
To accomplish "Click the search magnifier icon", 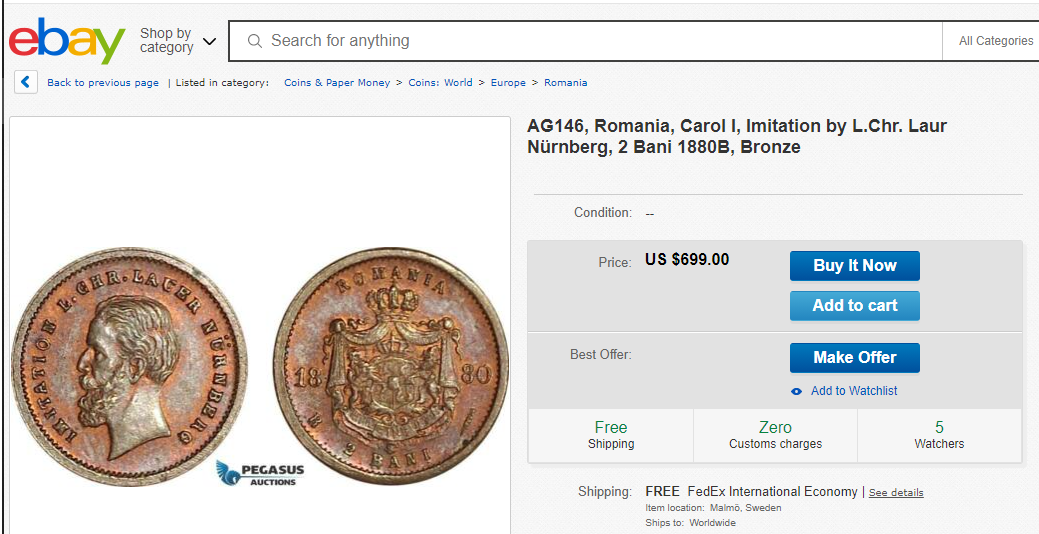I will [x=254, y=41].
